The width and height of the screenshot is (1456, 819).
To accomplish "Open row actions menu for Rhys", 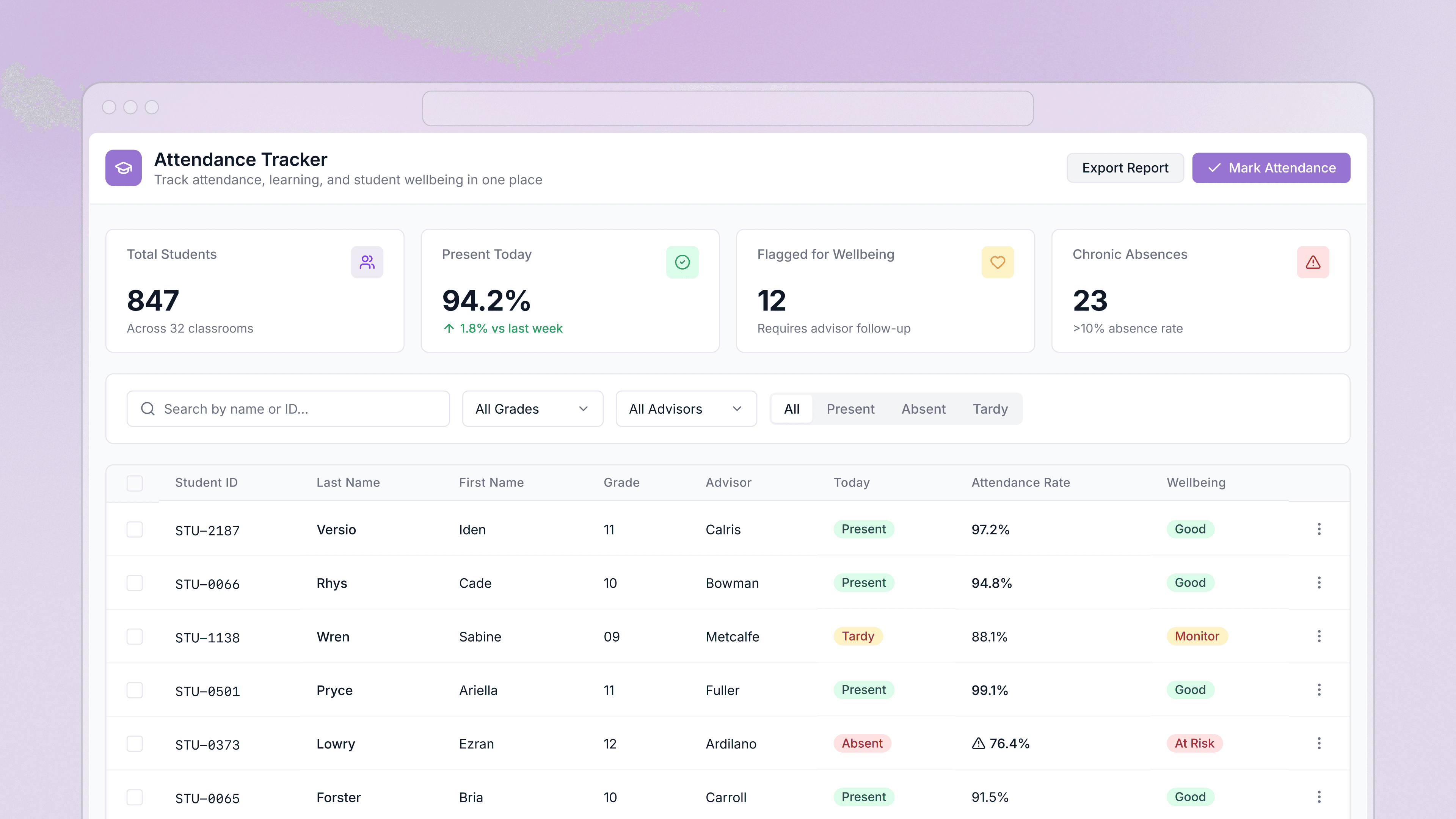I will [1319, 583].
